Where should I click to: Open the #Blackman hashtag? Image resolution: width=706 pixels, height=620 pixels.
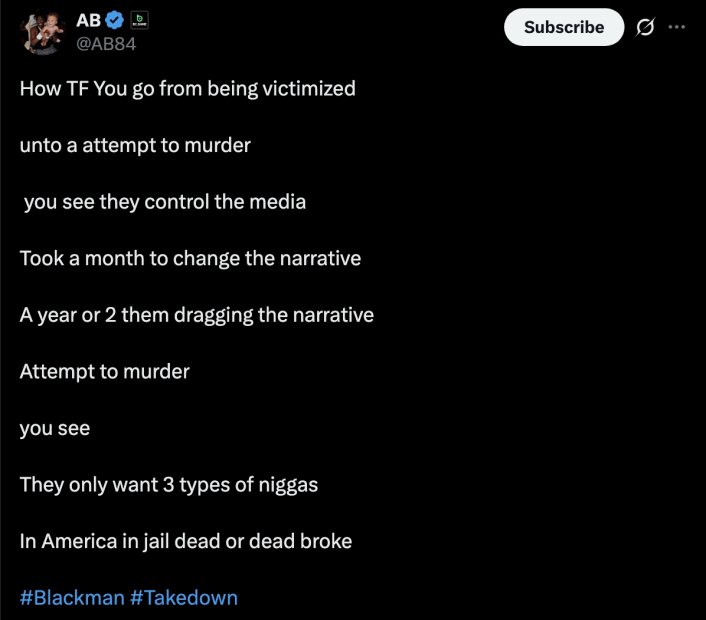point(72,598)
